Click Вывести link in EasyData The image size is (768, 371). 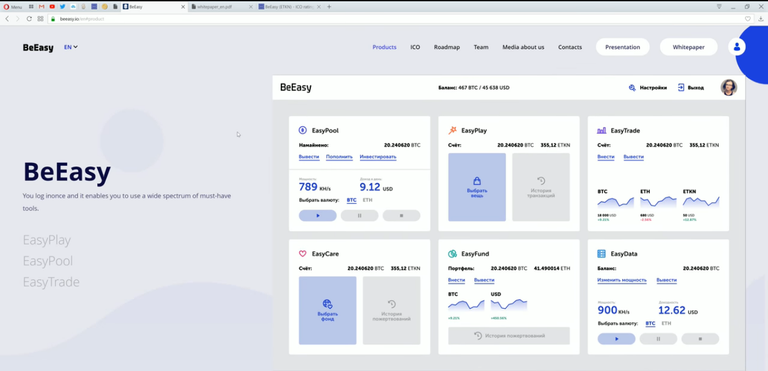[667, 280]
